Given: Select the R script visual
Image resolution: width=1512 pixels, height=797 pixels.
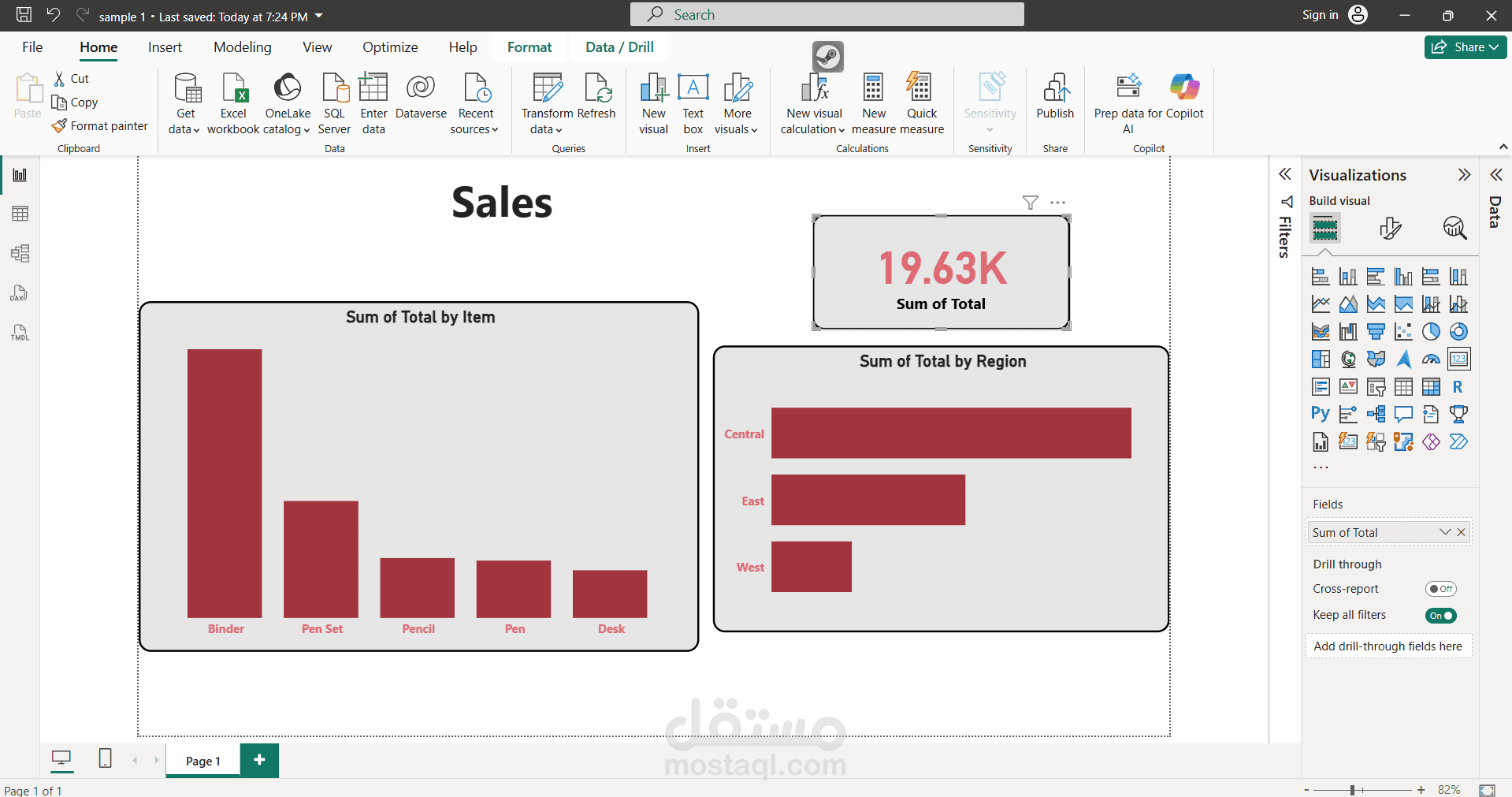Looking at the screenshot, I should click(x=1458, y=387).
